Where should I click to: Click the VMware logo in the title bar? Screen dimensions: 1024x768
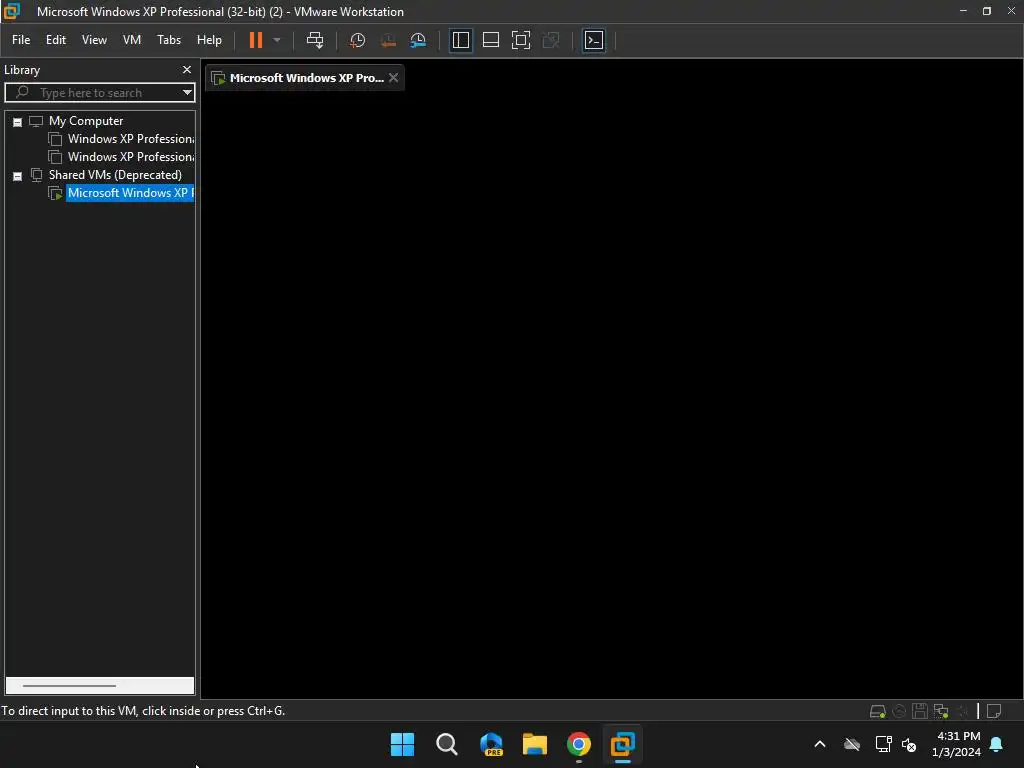click(x=12, y=11)
